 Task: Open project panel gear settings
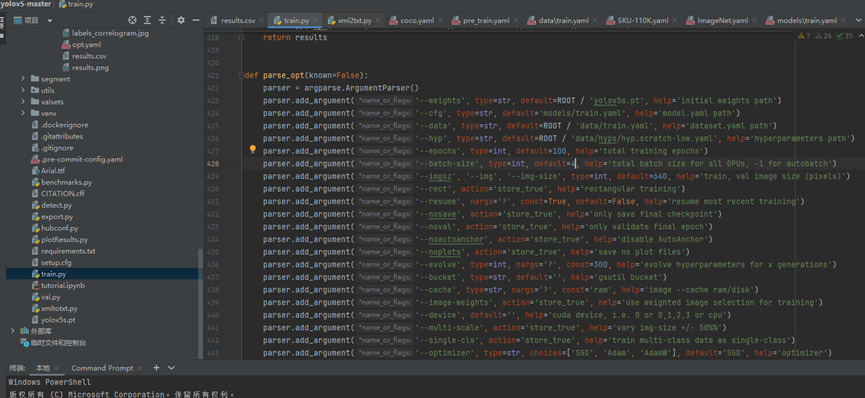pos(181,20)
